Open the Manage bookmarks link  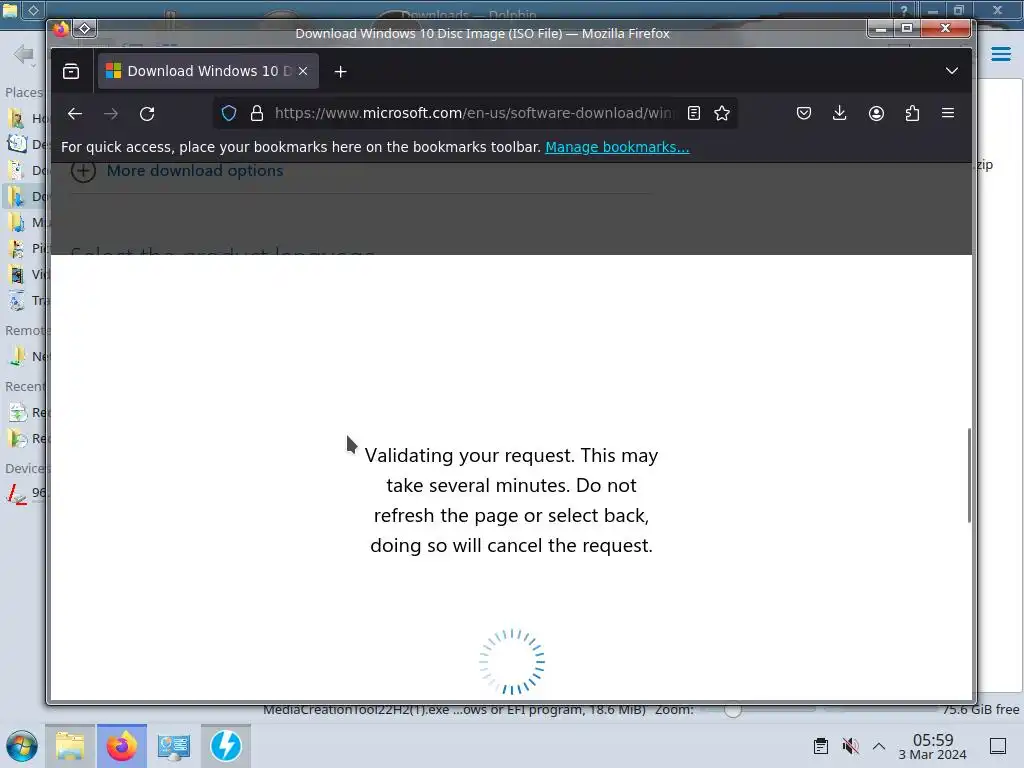pos(617,147)
